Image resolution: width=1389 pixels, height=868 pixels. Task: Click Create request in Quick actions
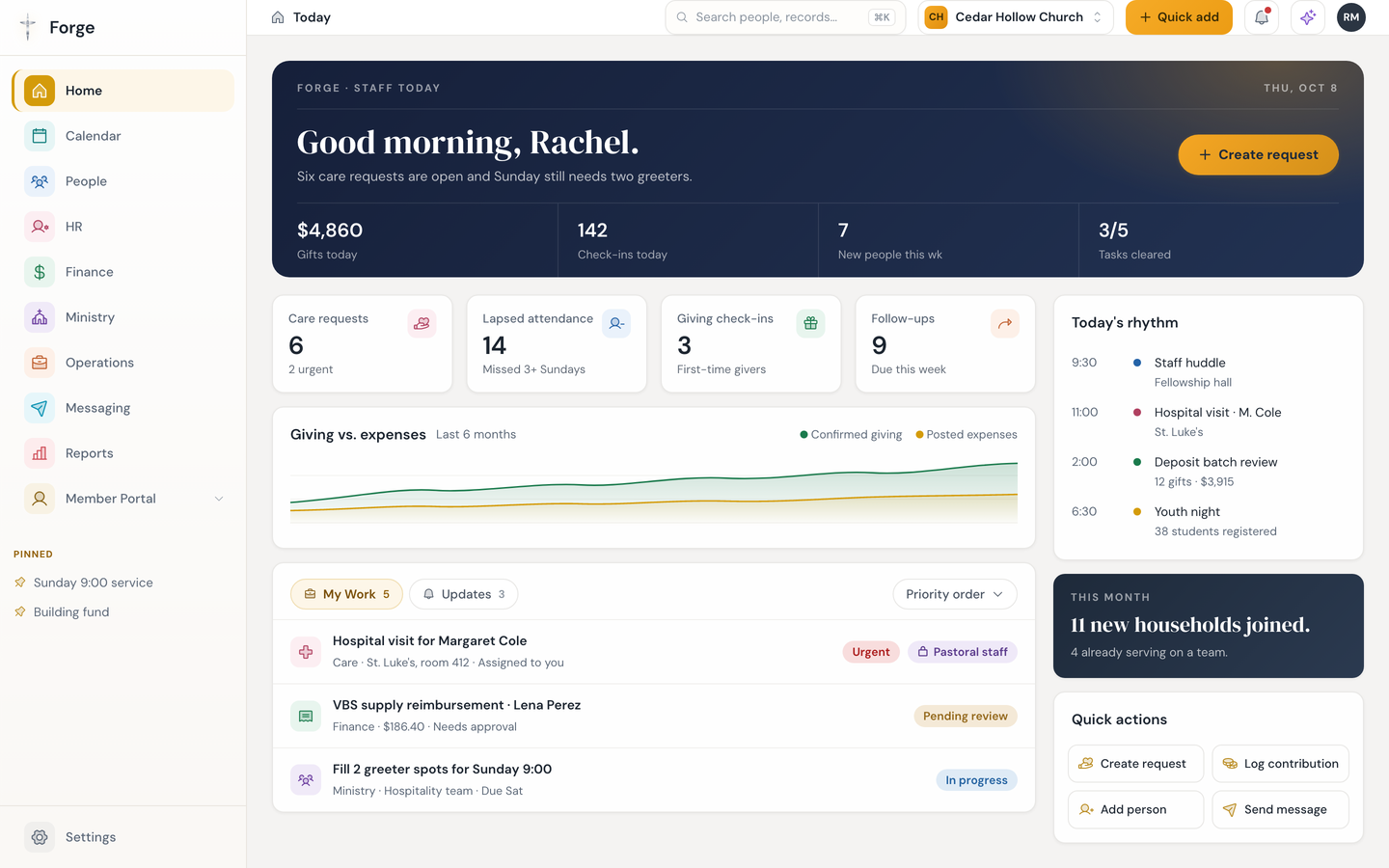[x=1135, y=764]
